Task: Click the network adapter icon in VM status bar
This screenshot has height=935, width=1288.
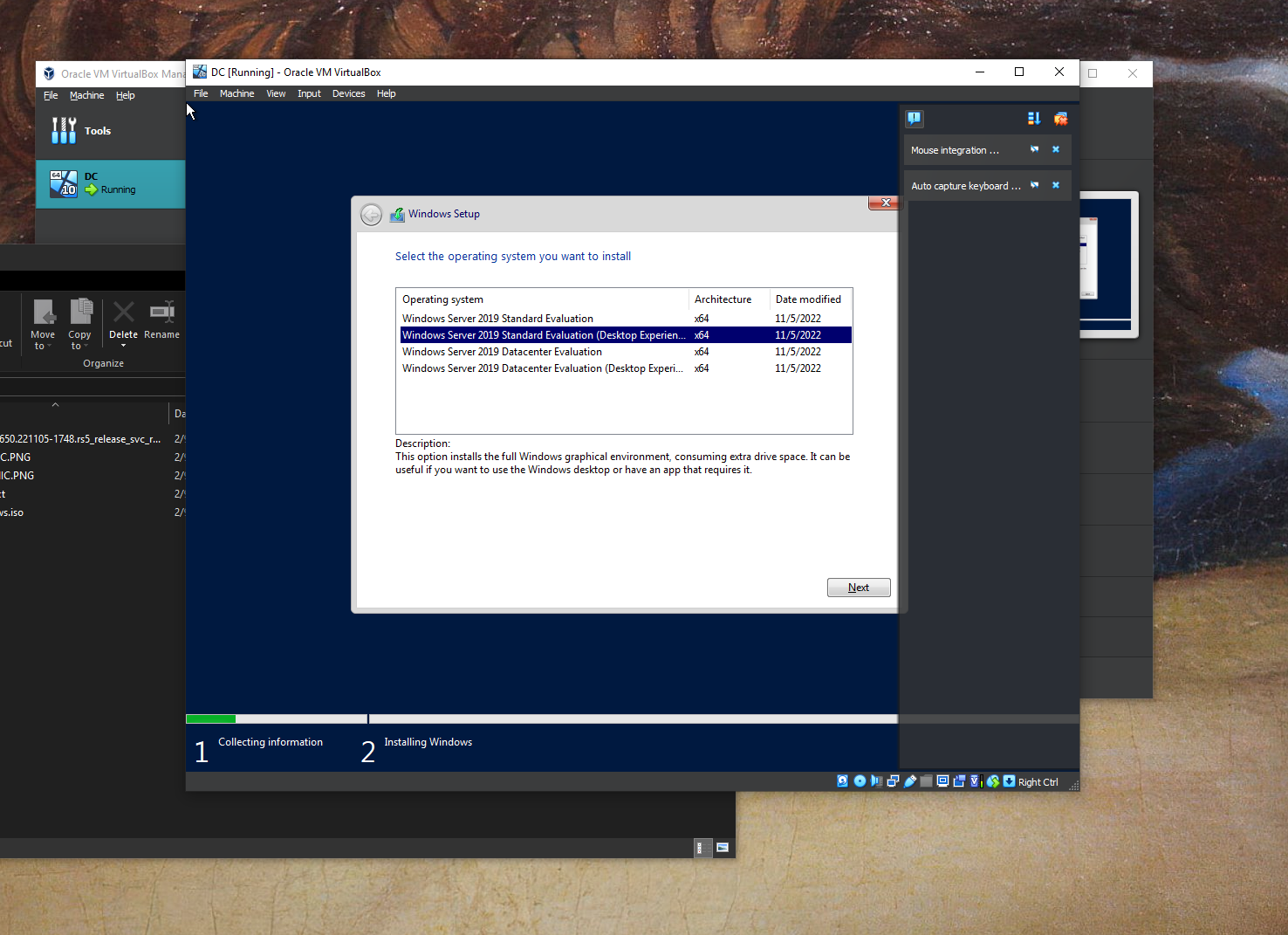Action: pyautogui.click(x=893, y=781)
